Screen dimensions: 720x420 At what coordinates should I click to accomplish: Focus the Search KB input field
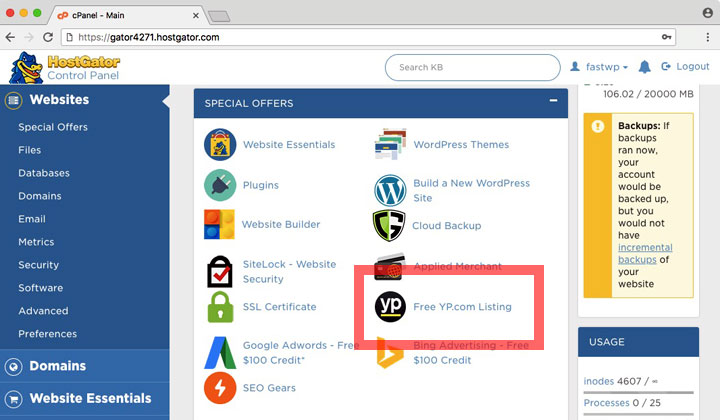click(x=472, y=67)
